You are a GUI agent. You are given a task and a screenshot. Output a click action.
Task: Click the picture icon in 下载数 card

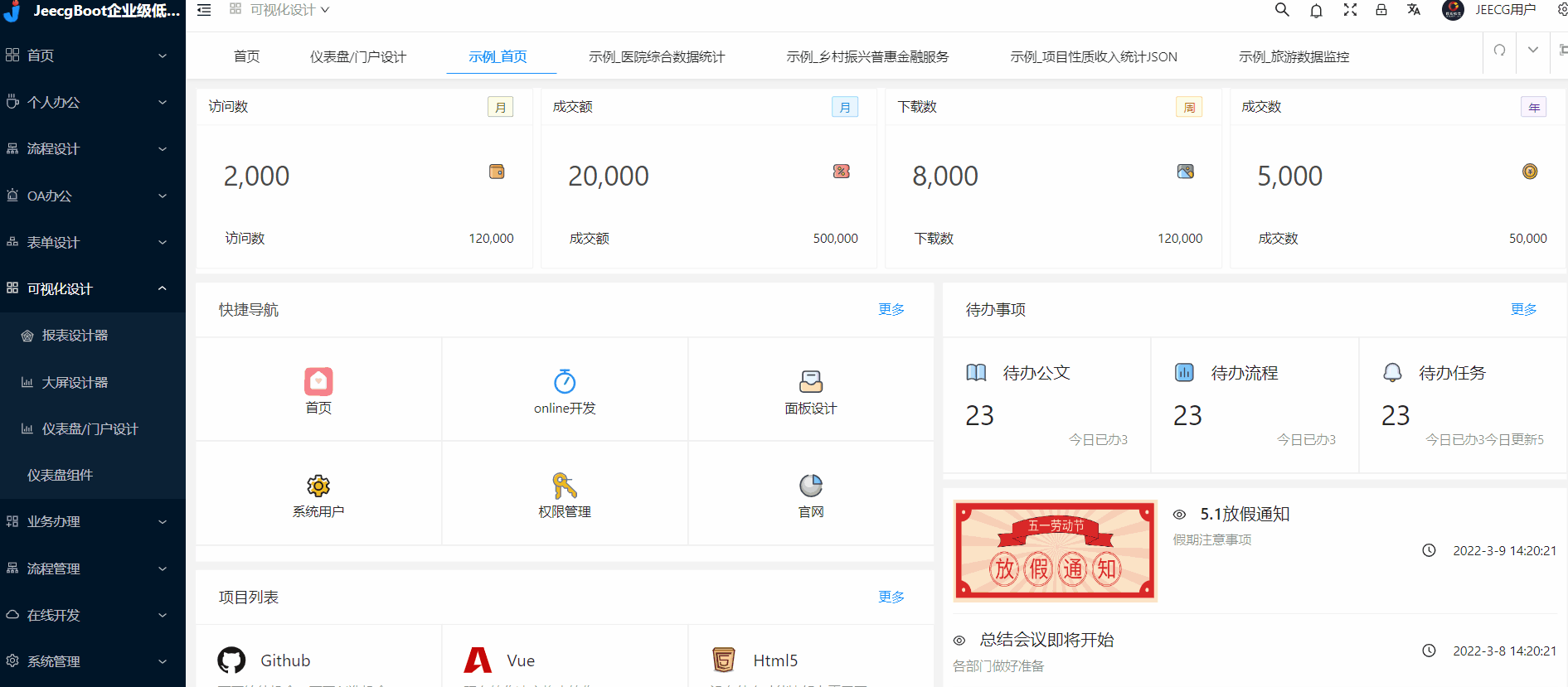pyautogui.click(x=1186, y=172)
